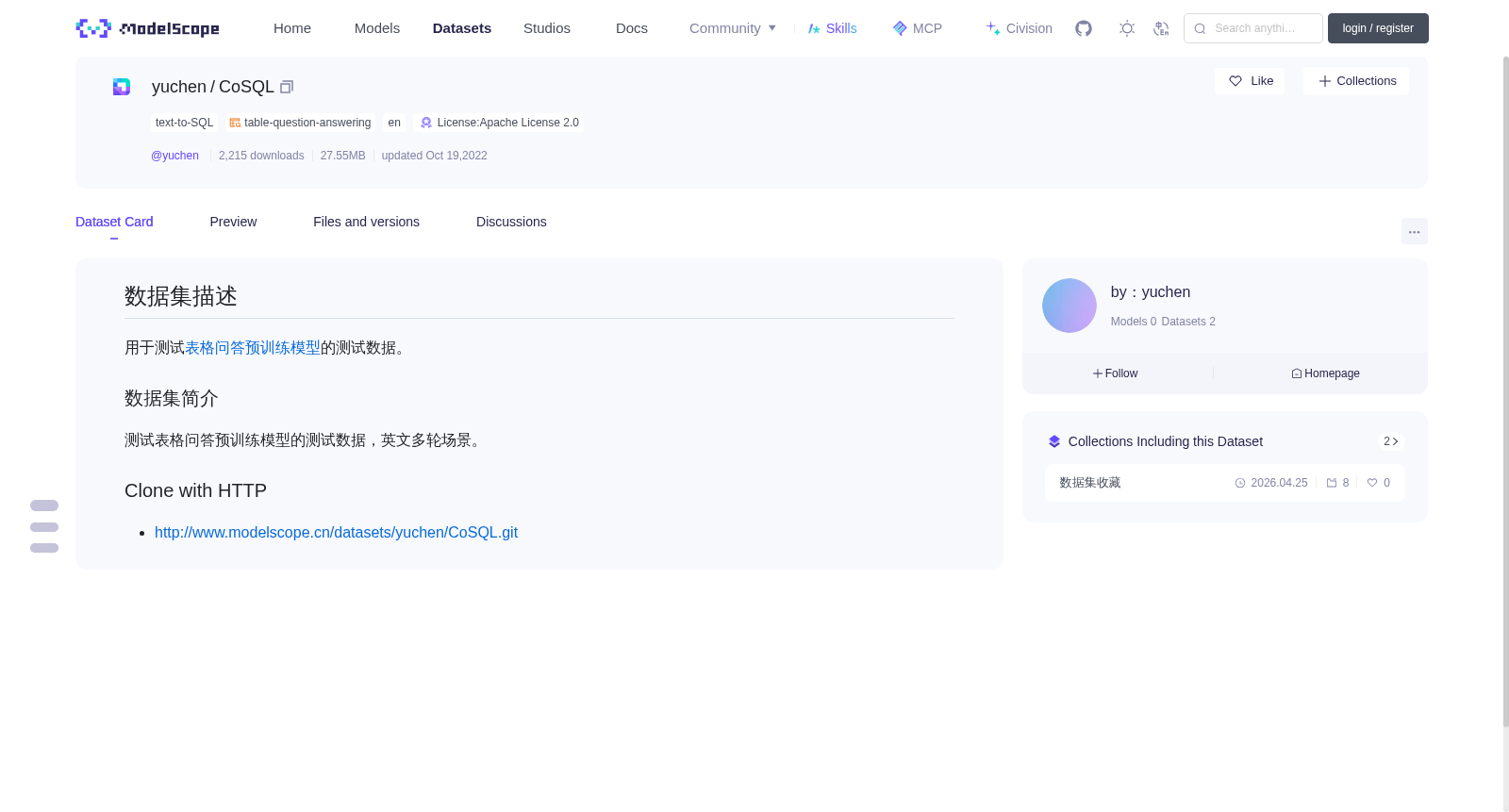The height and width of the screenshot is (812, 1509).
Task: Open the GitHub icon link
Action: tap(1084, 28)
